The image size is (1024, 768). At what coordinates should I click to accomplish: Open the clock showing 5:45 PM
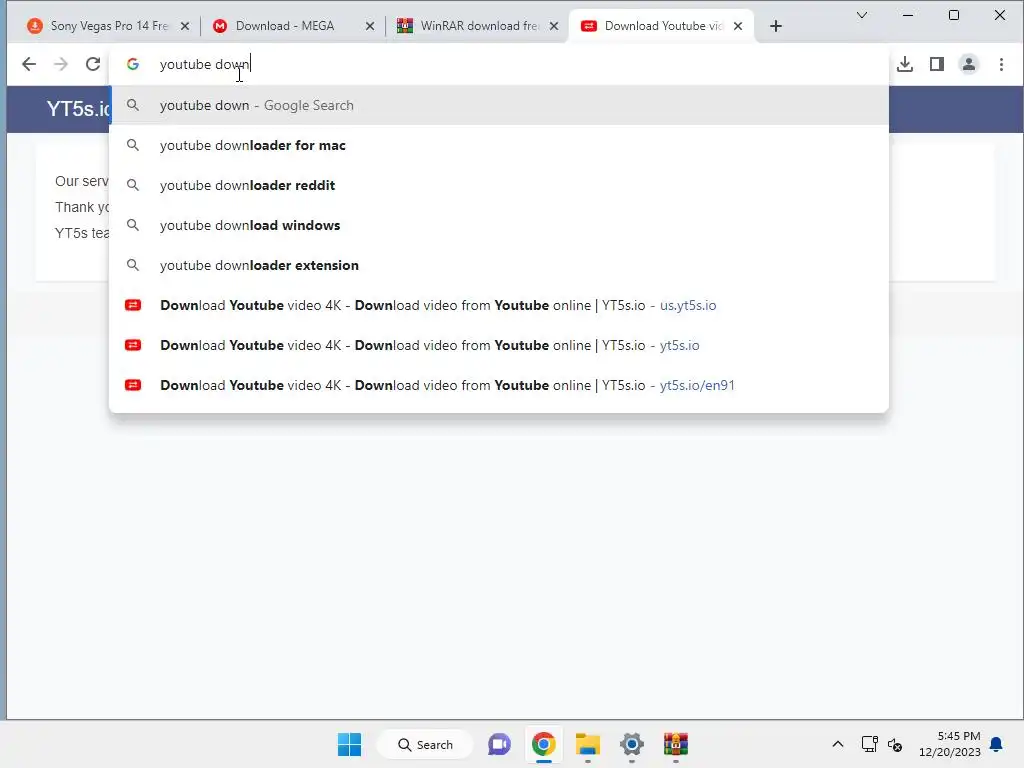click(x=950, y=744)
